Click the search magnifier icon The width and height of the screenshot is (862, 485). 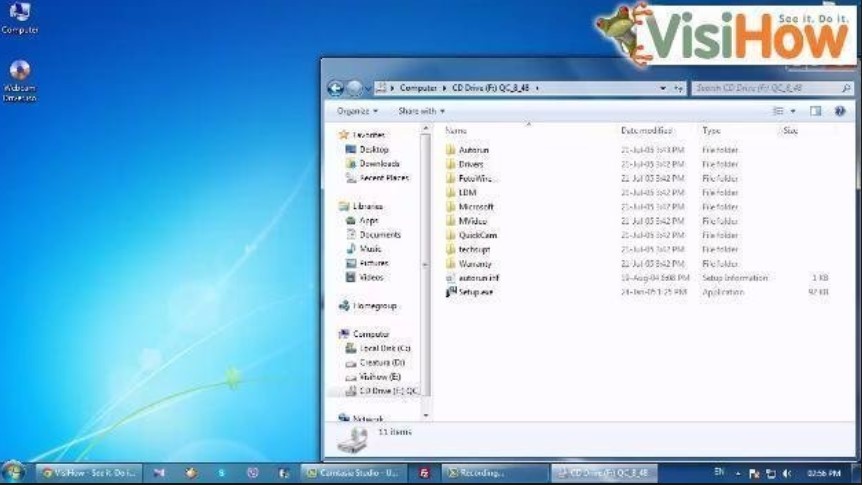click(x=846, y=88)
